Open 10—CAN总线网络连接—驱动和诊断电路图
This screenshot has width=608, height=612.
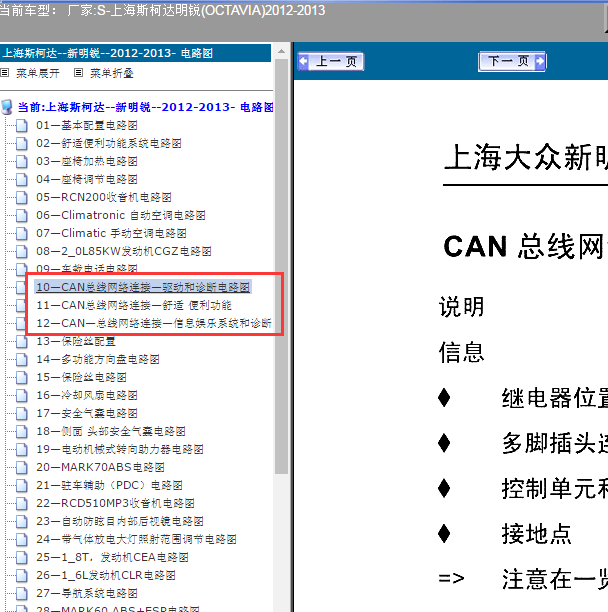(x=143, y=287)
